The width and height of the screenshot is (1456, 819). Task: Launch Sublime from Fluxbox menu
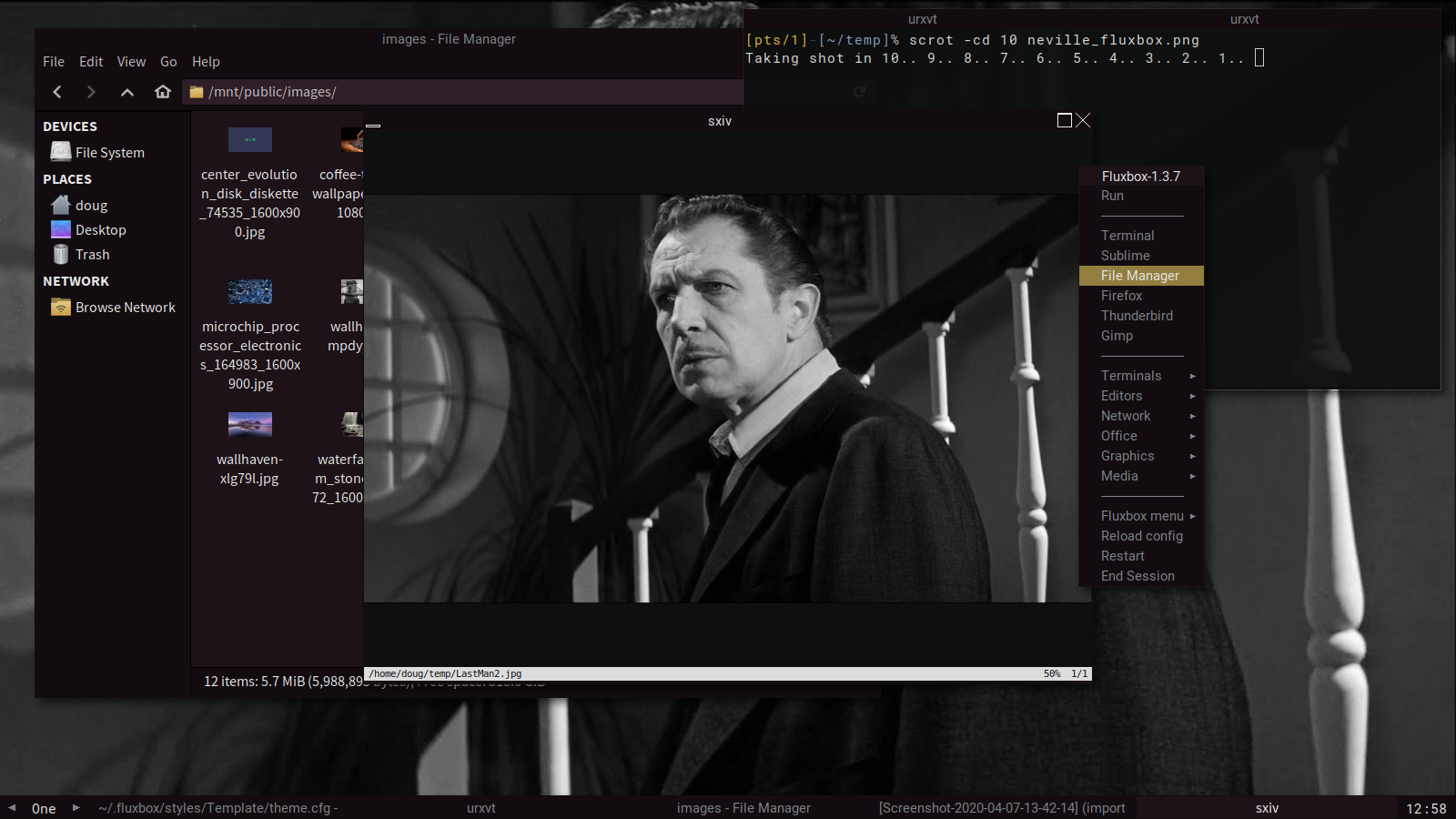pyautogui.click(x=1141, y=256)
